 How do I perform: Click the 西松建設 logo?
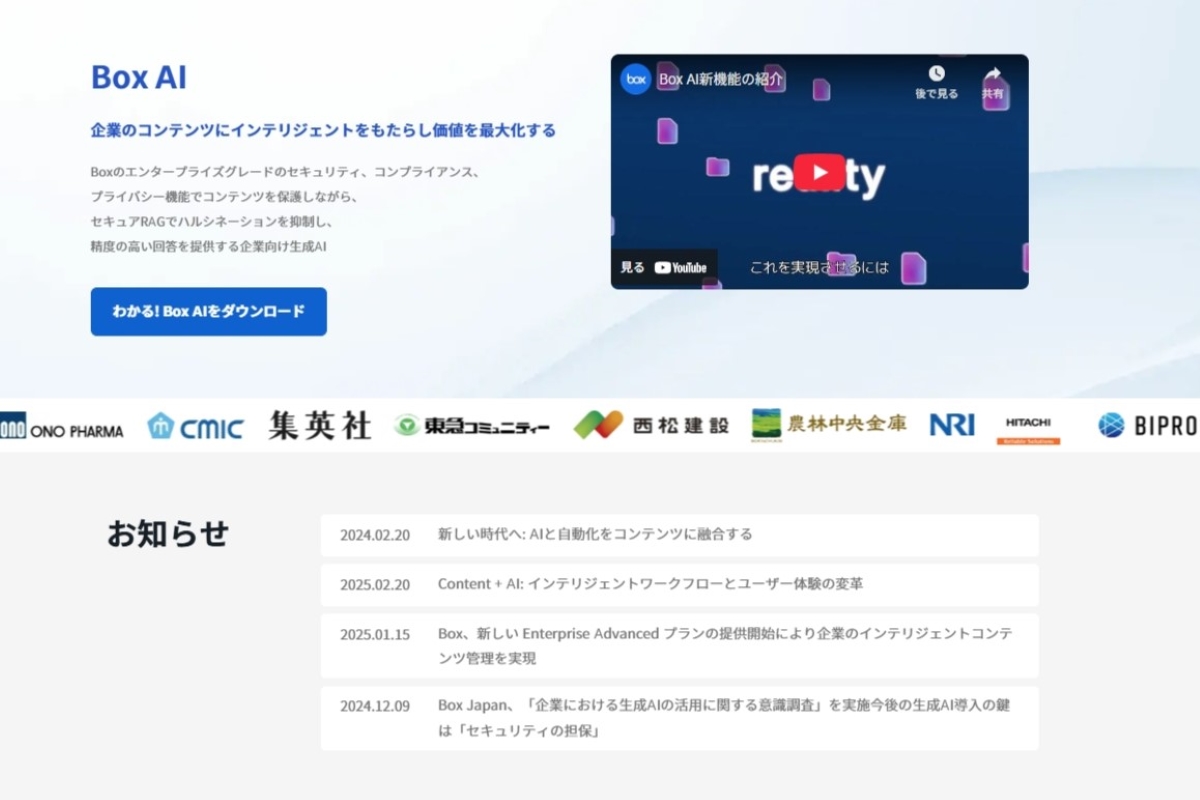[x=651, y=425]
